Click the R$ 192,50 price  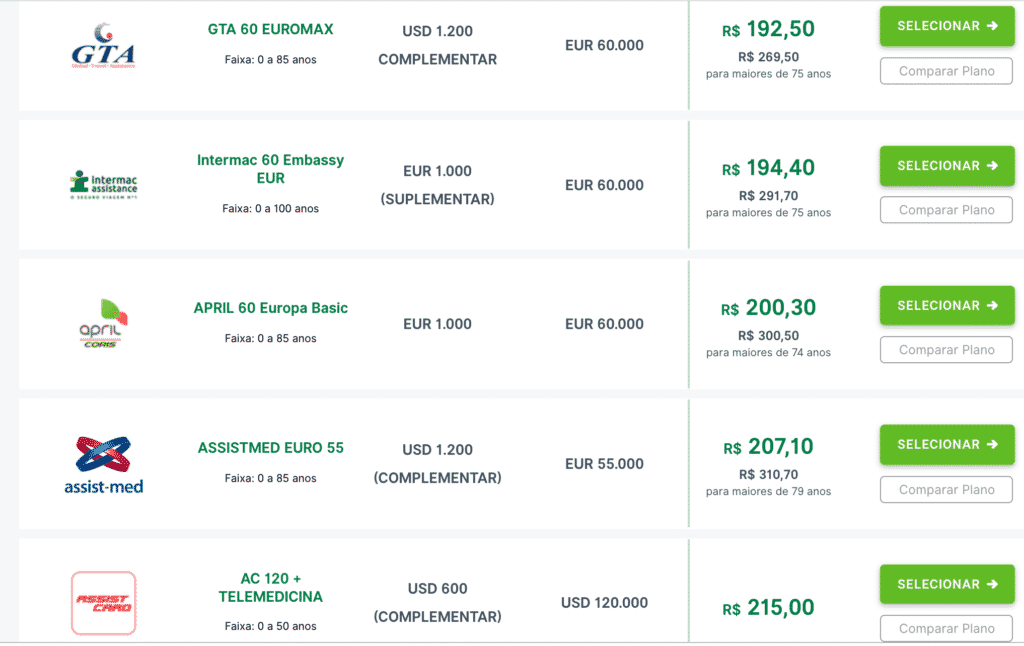tap(768, 29)
